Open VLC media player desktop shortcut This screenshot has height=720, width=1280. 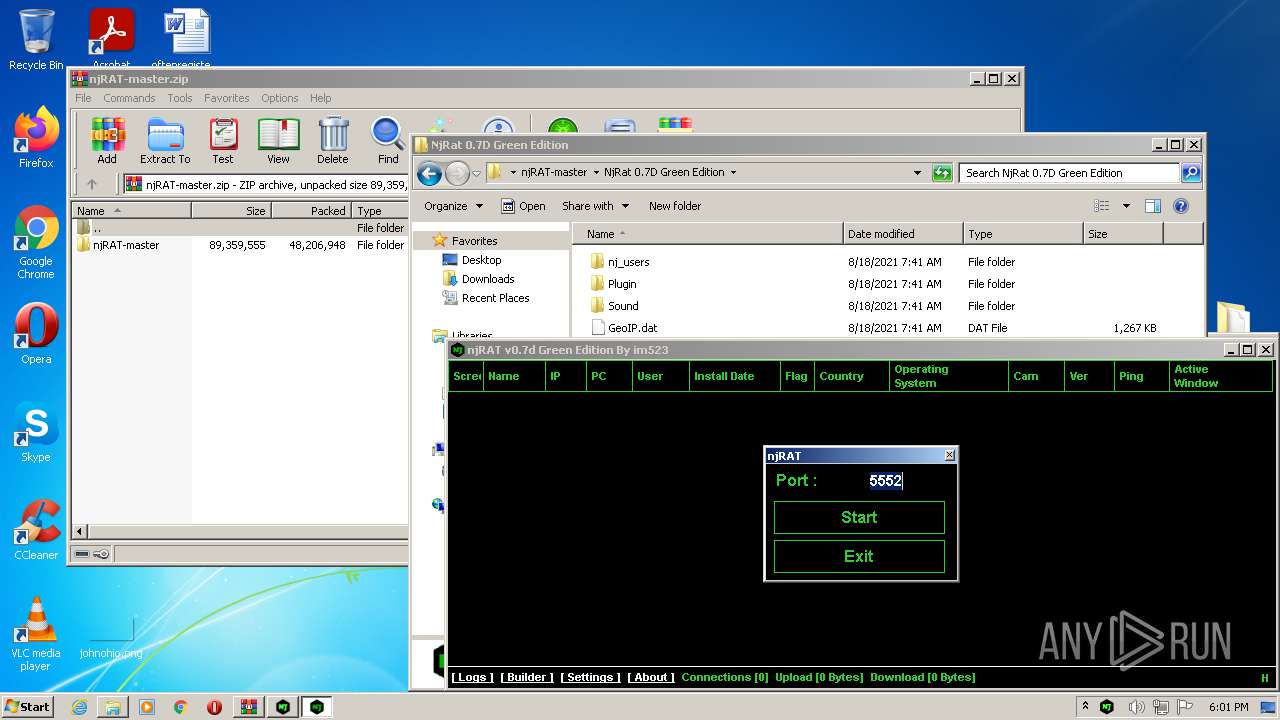36,634
